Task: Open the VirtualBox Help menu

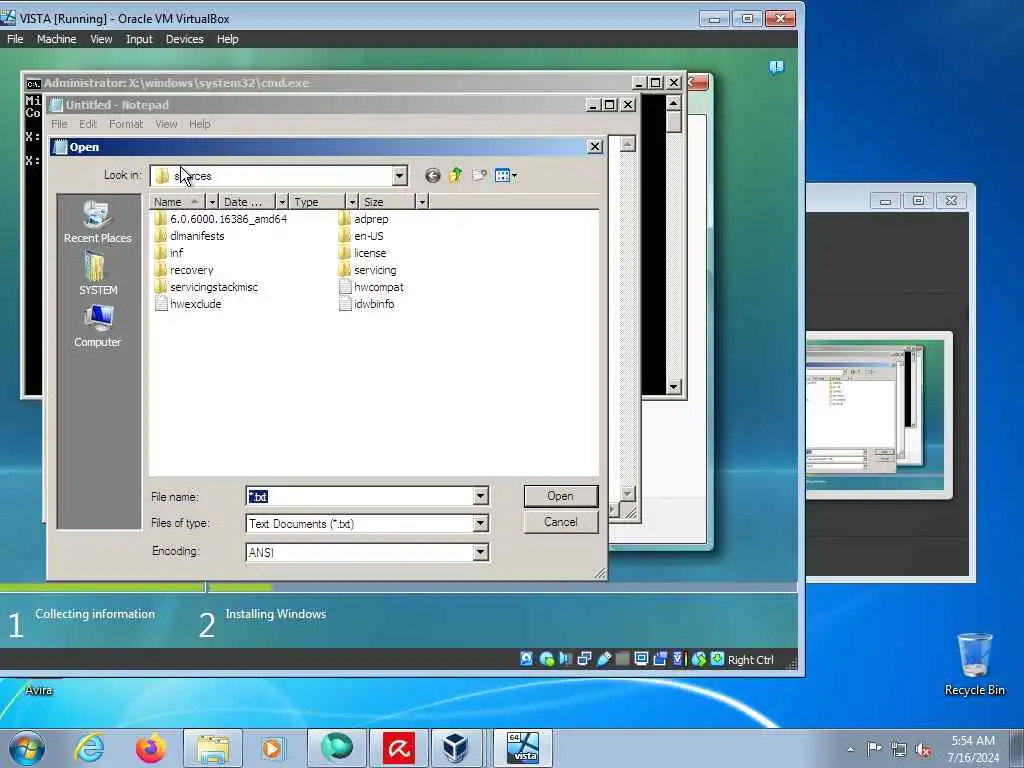Action: coord(227,39)
